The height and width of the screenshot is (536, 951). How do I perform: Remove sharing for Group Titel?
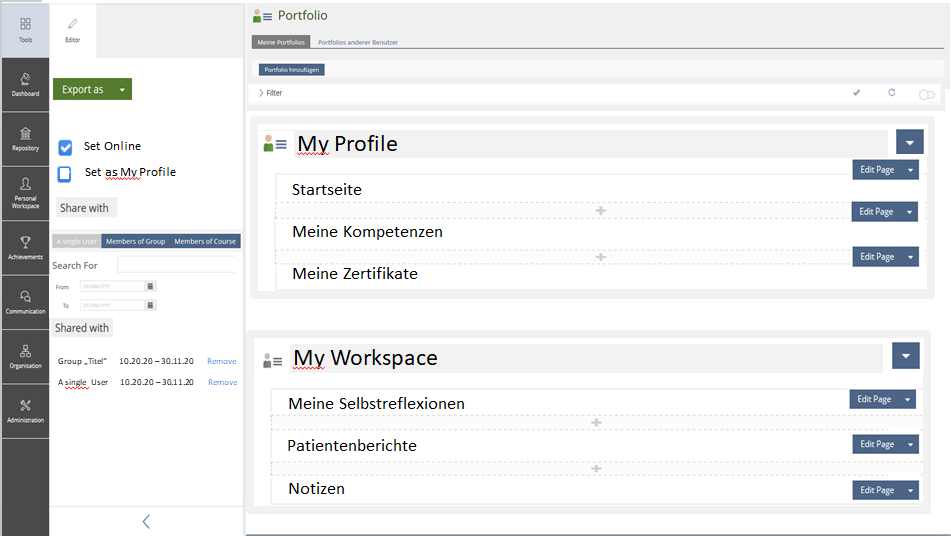(222, 361)
